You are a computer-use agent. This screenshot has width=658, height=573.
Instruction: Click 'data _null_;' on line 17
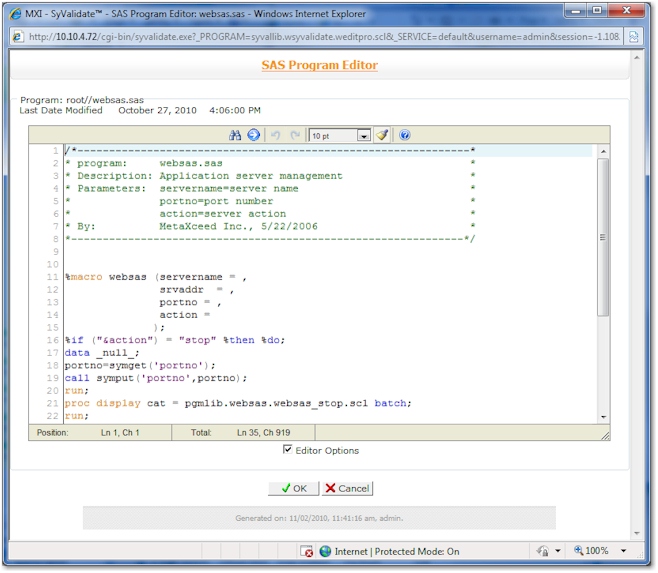click(102, 353)
